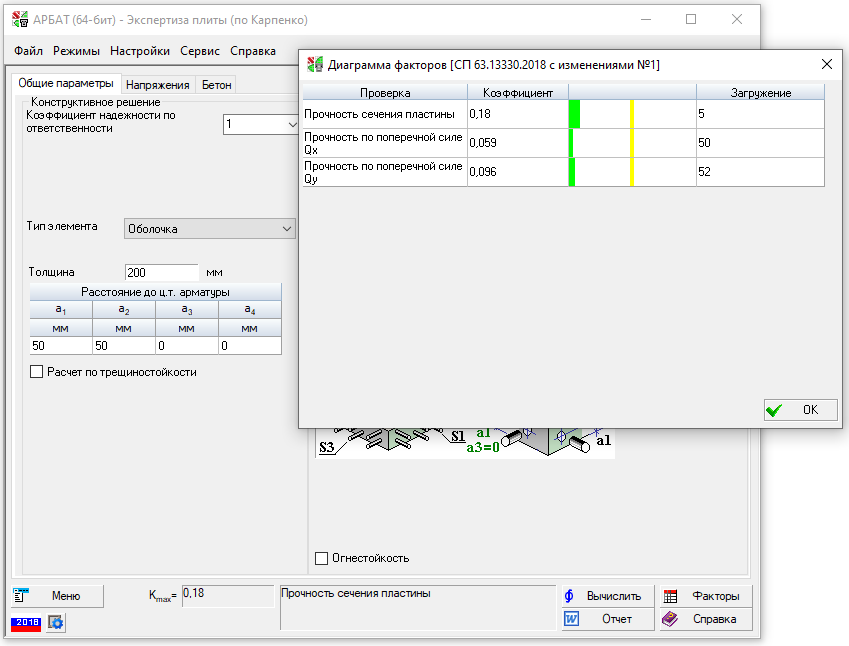849x646 pixels.
Task: Open the Справка help book button
Action: tap(705, 619)
